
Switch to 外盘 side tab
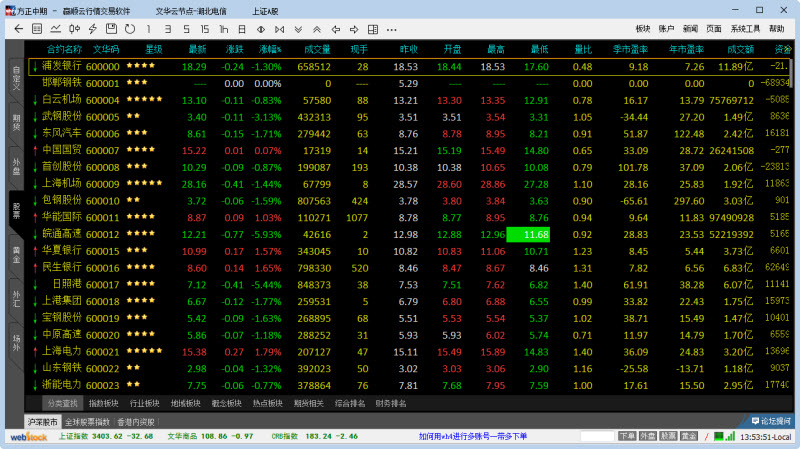click(x=16, y=166)
